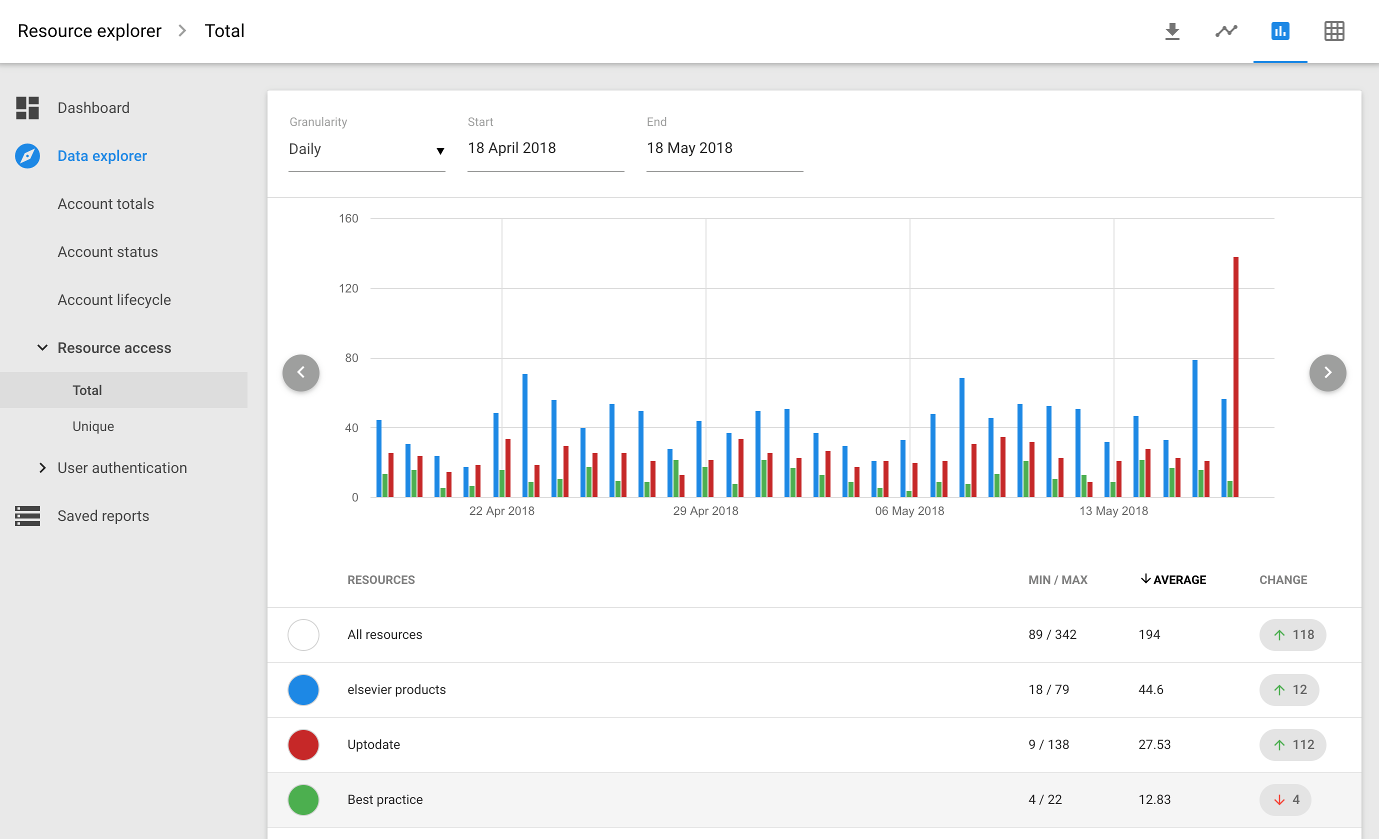Collapse the Resource access section
1379x839 pixels.
point(42,348)
